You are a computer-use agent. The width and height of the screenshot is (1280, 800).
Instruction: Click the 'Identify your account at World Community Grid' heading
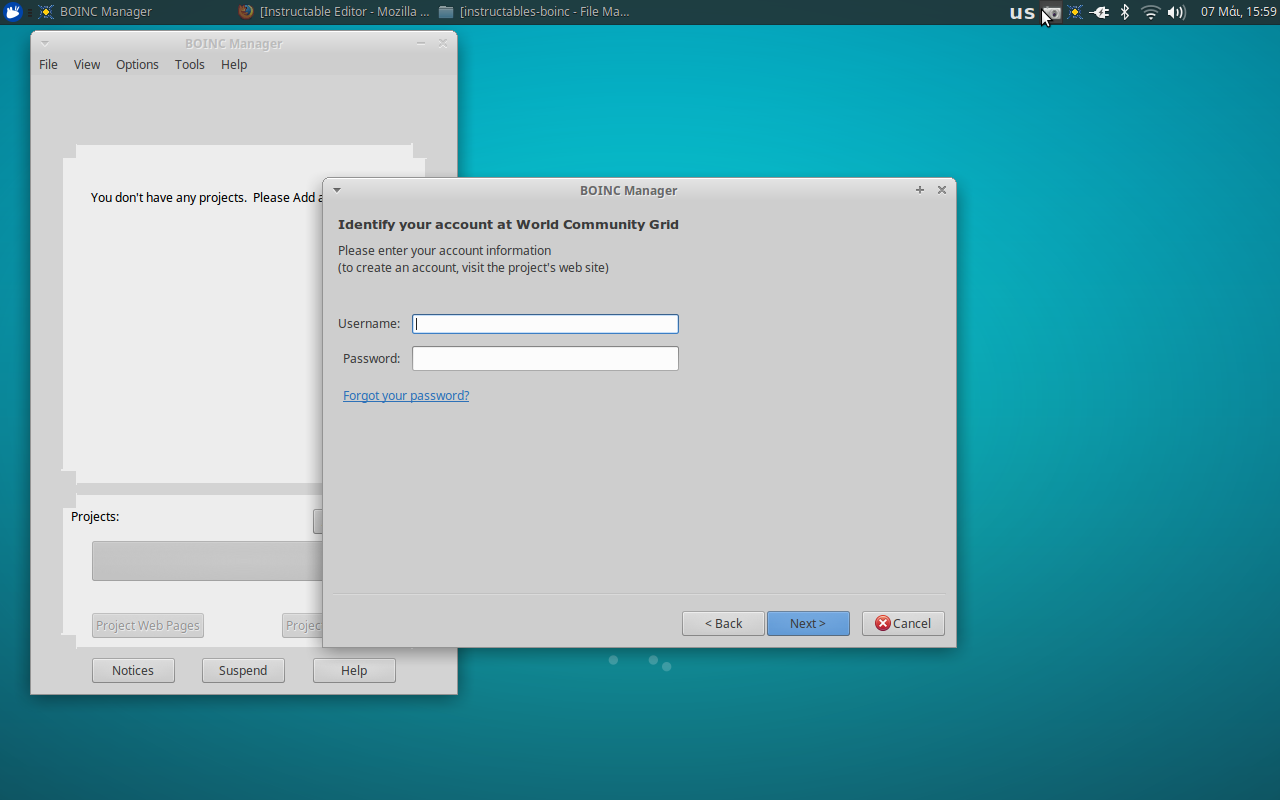point(508,224)
